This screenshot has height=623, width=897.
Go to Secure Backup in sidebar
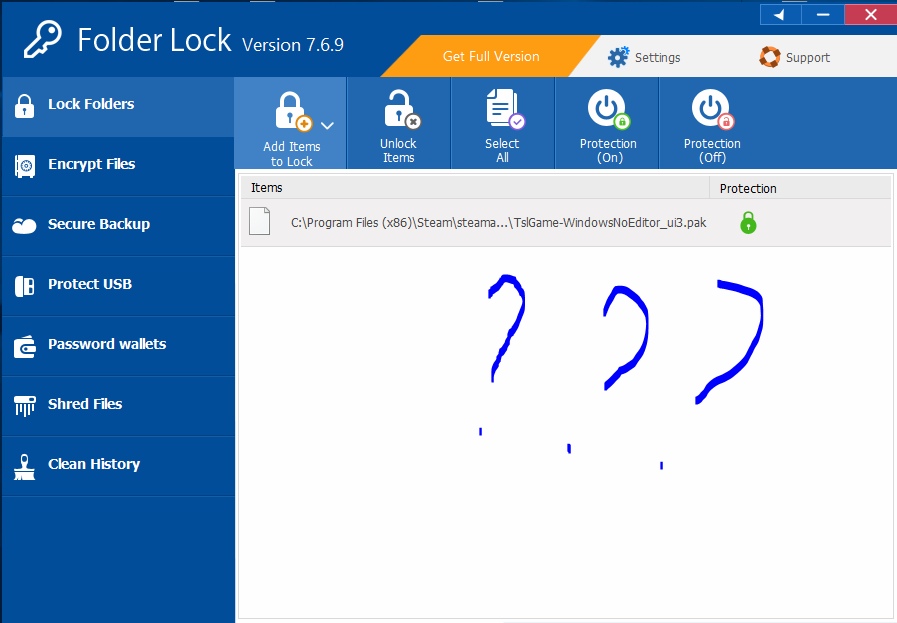point(118,226)
